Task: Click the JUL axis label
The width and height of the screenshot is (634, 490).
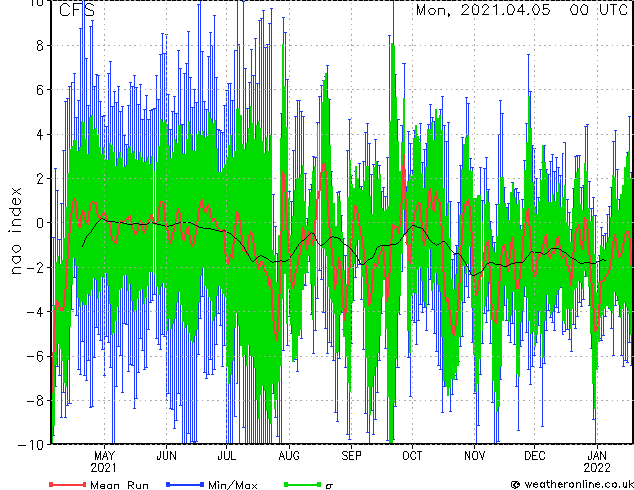Action: (x=226, y=456)
